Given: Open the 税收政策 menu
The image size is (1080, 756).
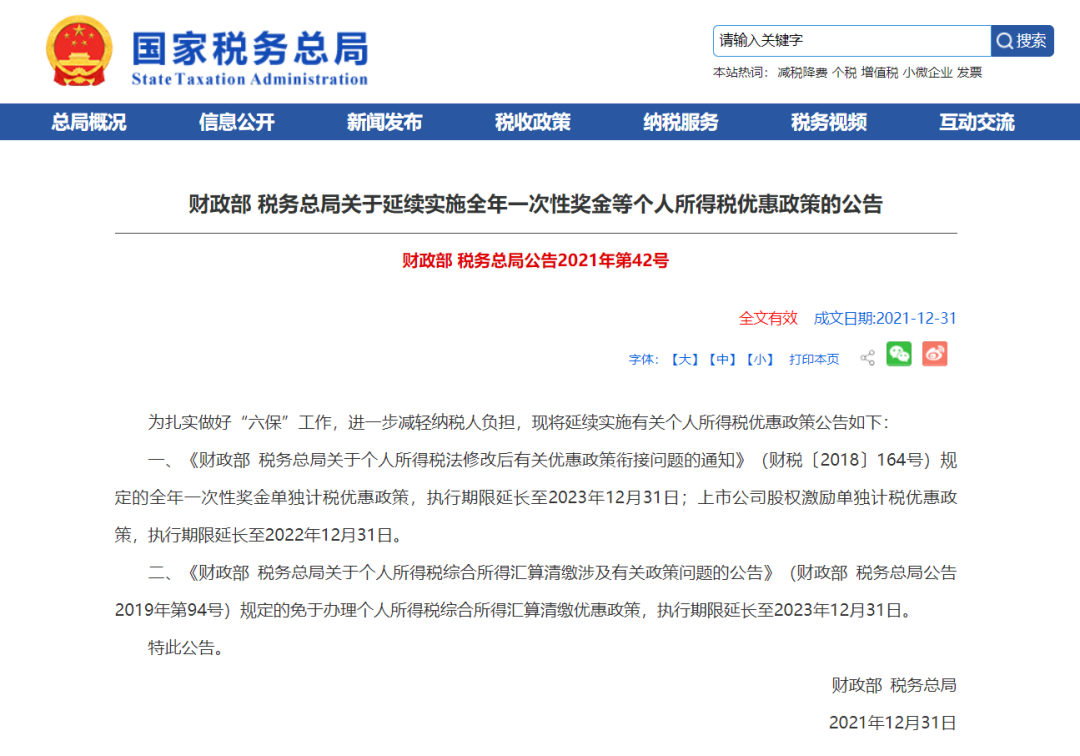Looking at the screenshot, I should pyautogui.click(x=532, y=122).
